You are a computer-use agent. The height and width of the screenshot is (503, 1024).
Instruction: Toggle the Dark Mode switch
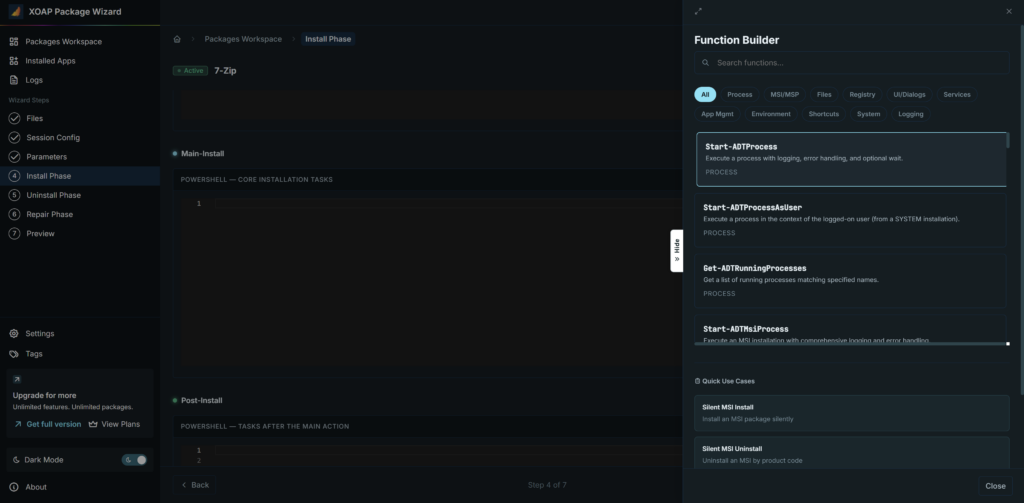pos(134,460)
